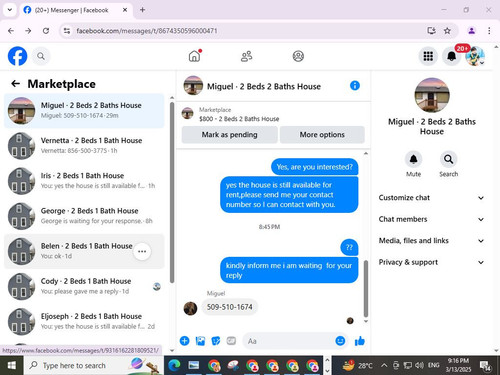Open the emoji picker in message box
This screenshot has width=500, height=375.
340,341
